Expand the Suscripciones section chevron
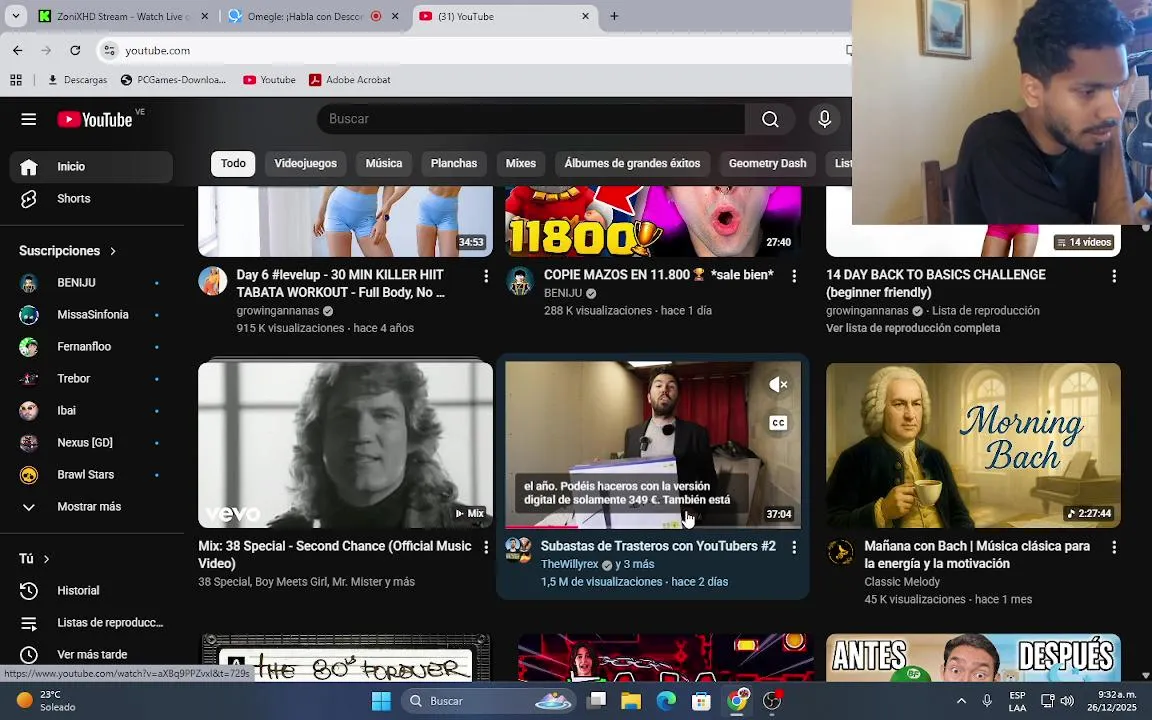The width and height of the screenshot is (1152, 720). click(x=112, y=251)
